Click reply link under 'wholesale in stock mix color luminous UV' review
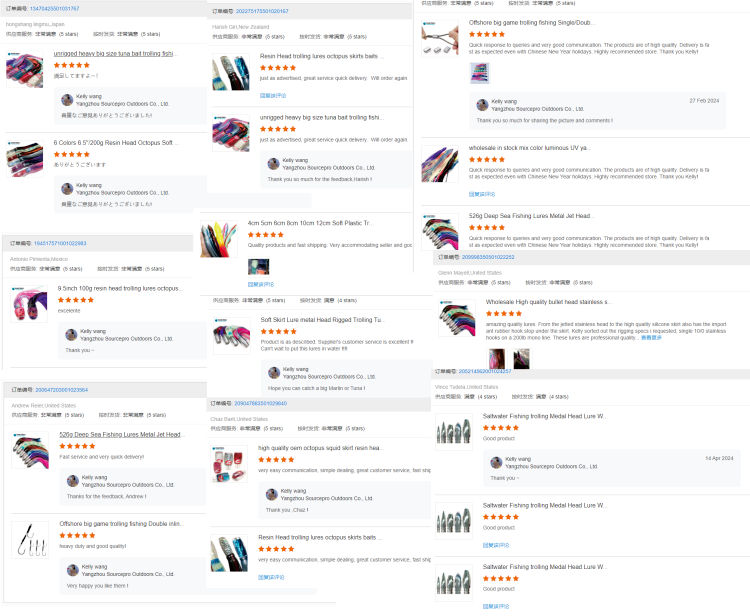The height and width of the screenshot is (616, 750). [x=482, y=194]
